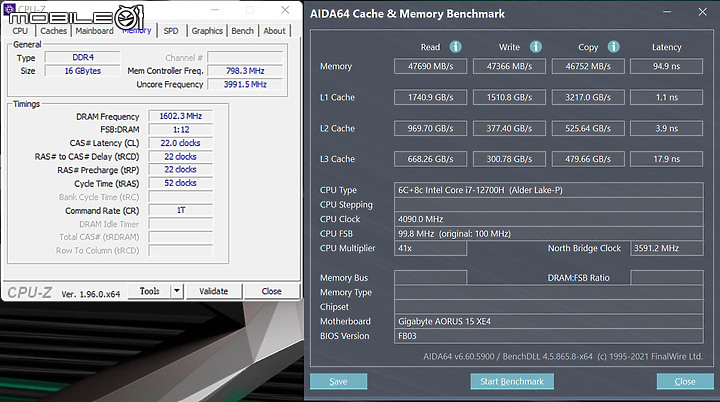The image size is (720, 402).
Task: Click the Copy info icon in AIDA64
Action: click(613, 47)
